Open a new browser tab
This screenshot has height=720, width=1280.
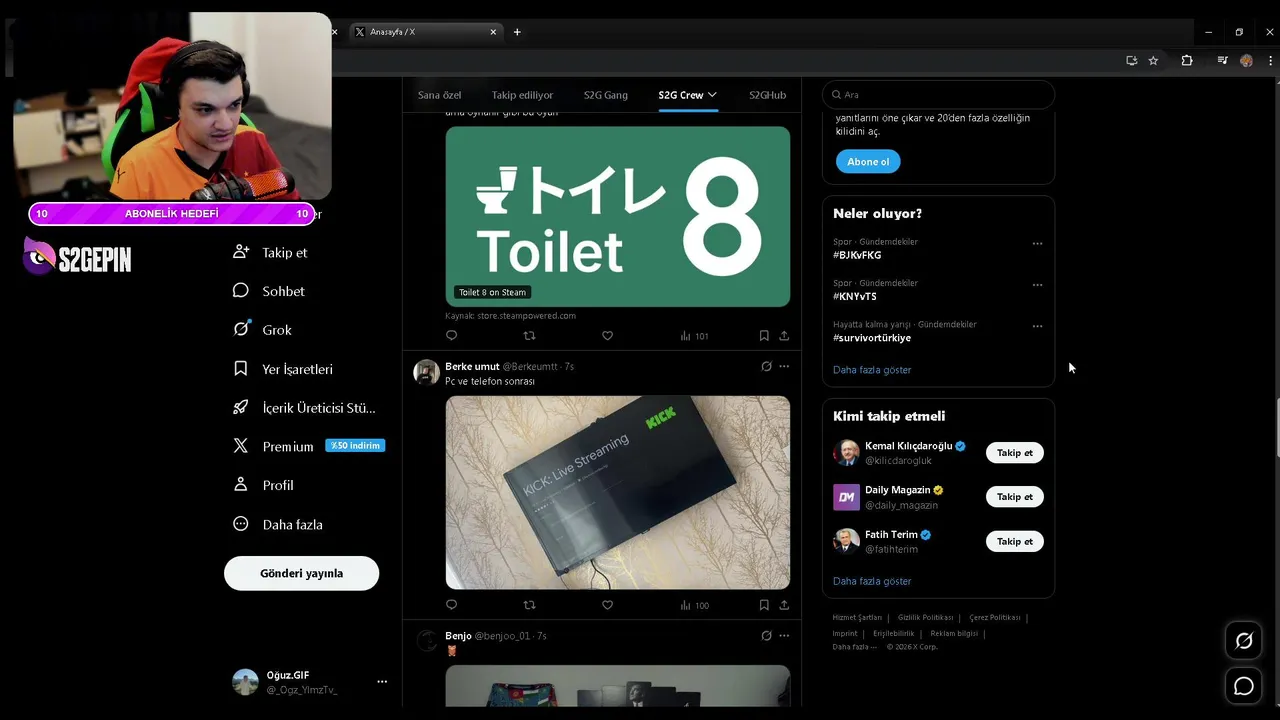click(517, 32)
